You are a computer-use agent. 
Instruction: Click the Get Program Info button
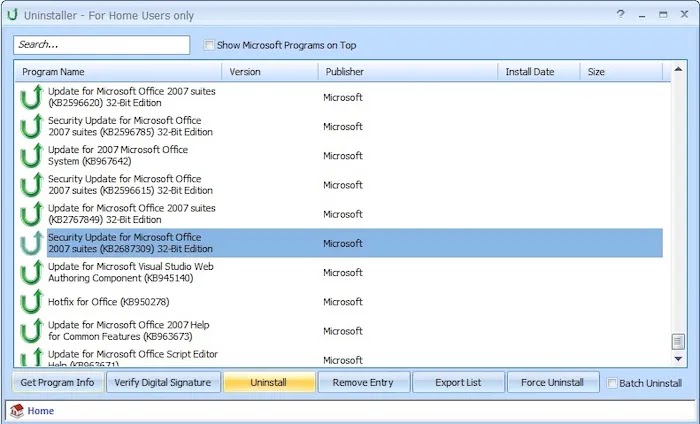pyautogui.click(x=58, y=382)
